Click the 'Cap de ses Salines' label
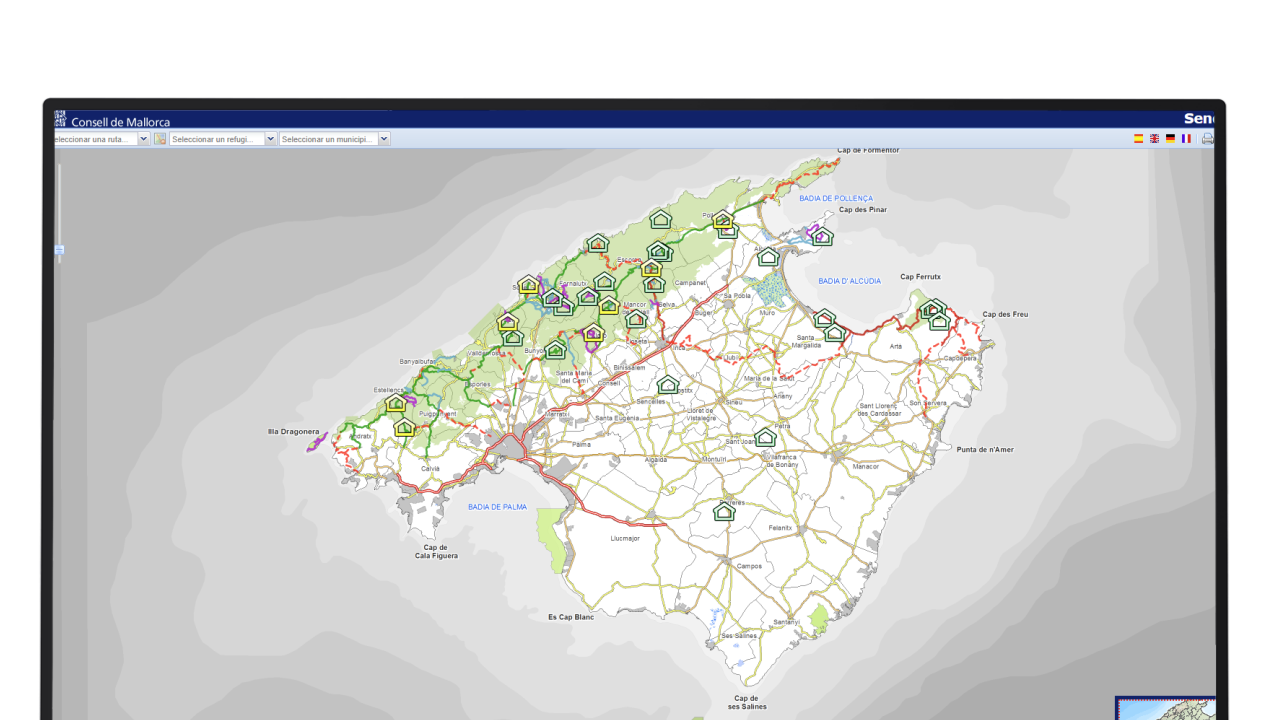The height and width of the screenshot is (720, 1280). [747, 702]
